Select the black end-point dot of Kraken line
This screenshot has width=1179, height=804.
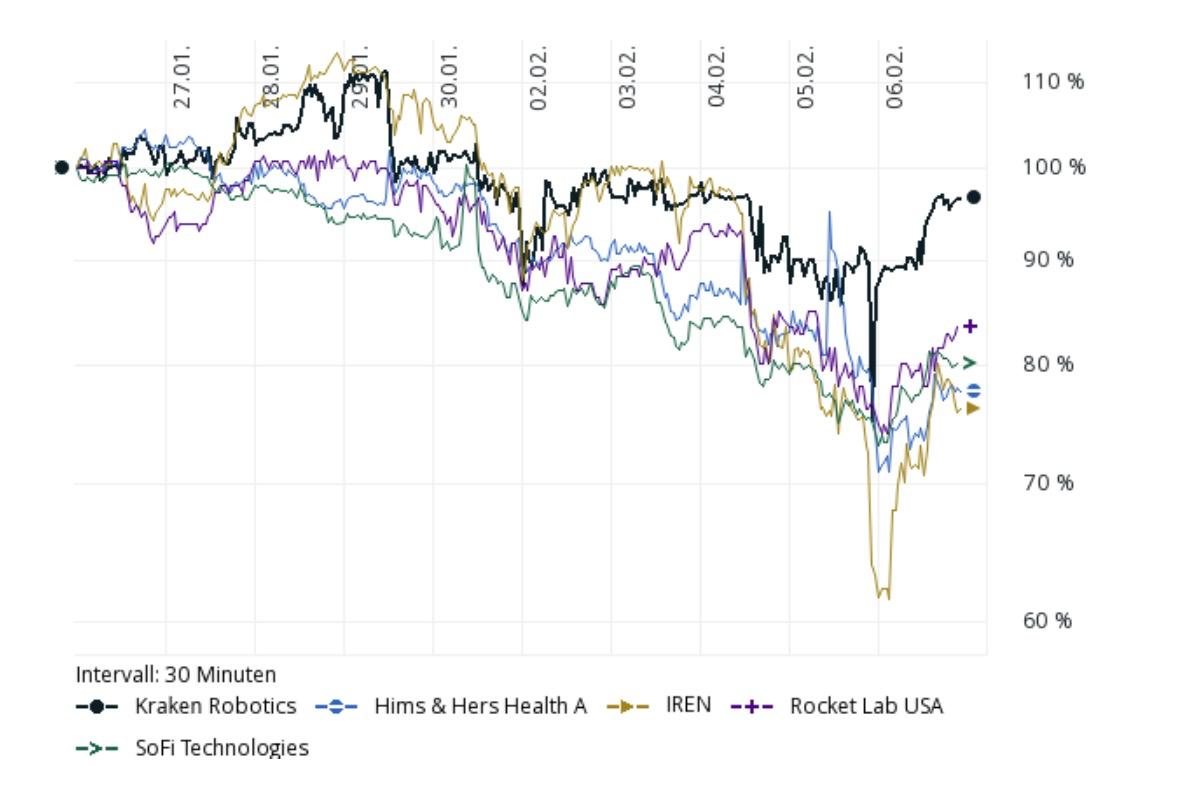(x=974, y=197)
